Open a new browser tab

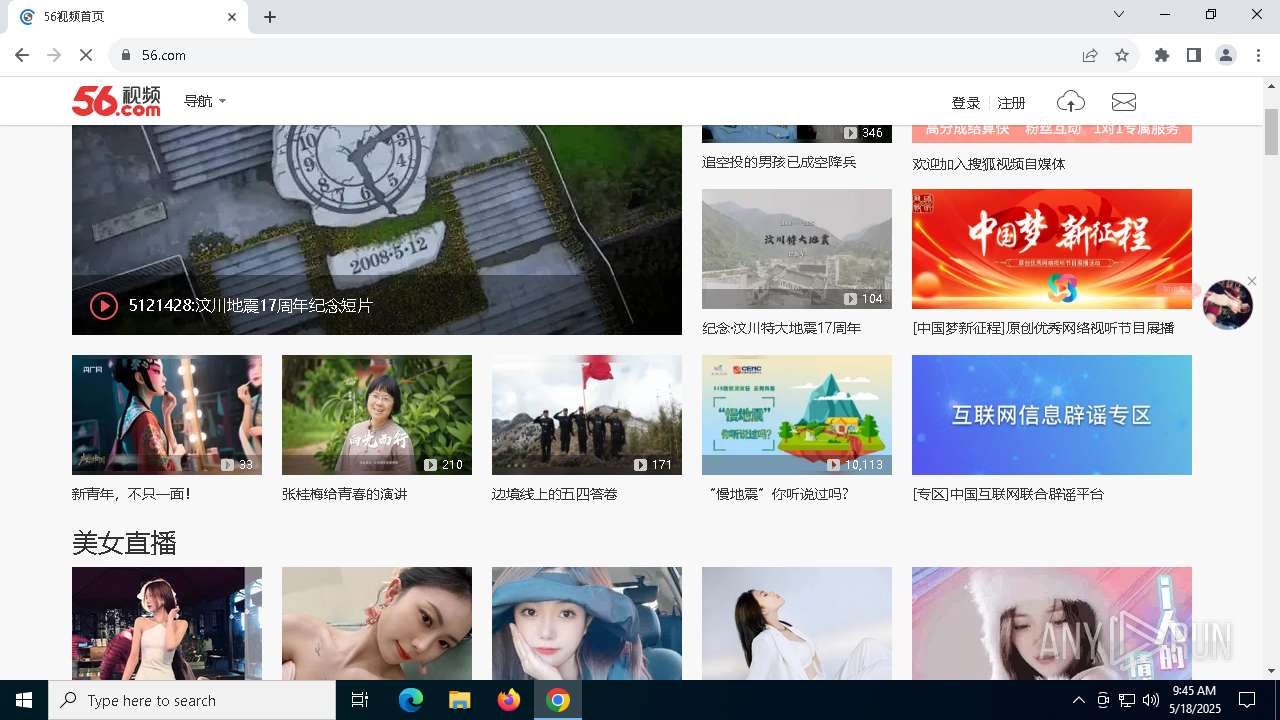coord(270,17)
